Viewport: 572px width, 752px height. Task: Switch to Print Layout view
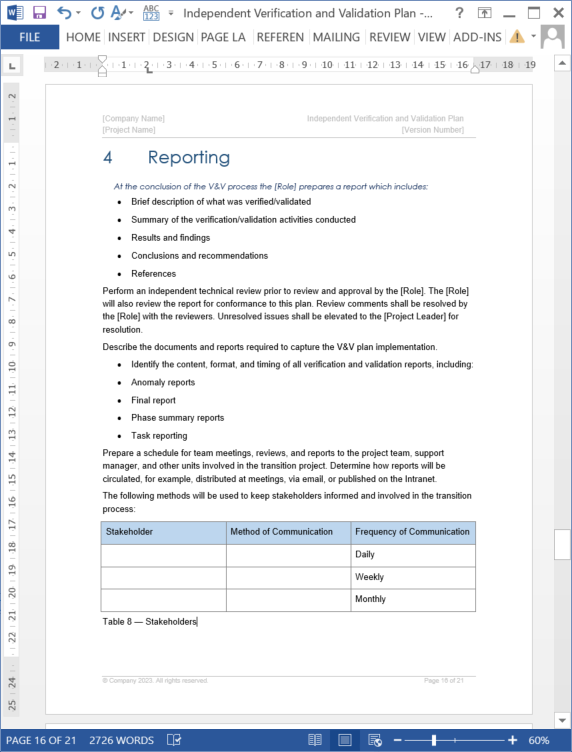tap(345, 740)
